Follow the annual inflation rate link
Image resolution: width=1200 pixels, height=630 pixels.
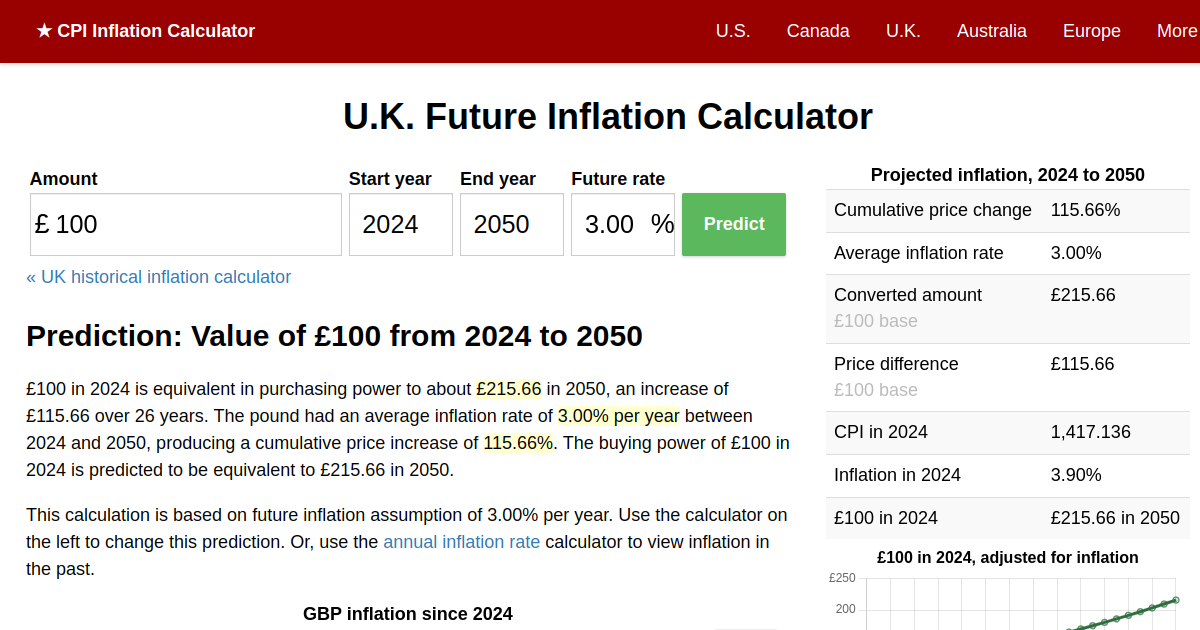click(461, 542)
